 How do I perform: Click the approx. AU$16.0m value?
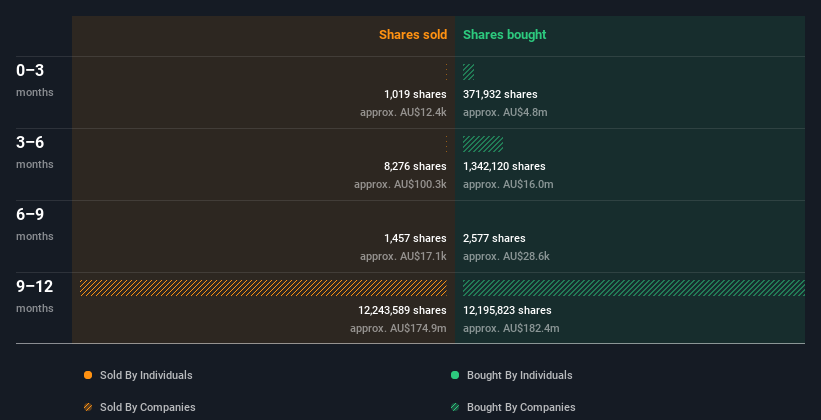pos(508,184)
